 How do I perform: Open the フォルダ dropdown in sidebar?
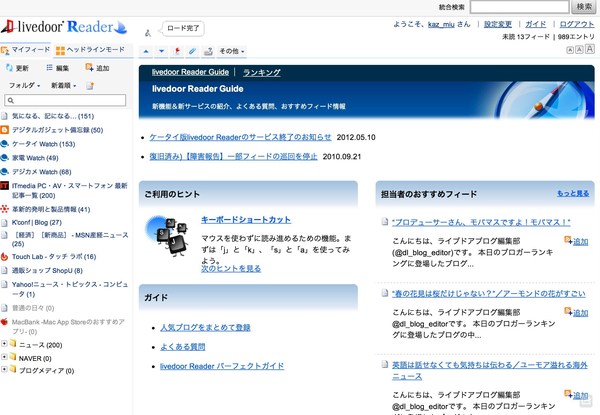coord(22,86)
